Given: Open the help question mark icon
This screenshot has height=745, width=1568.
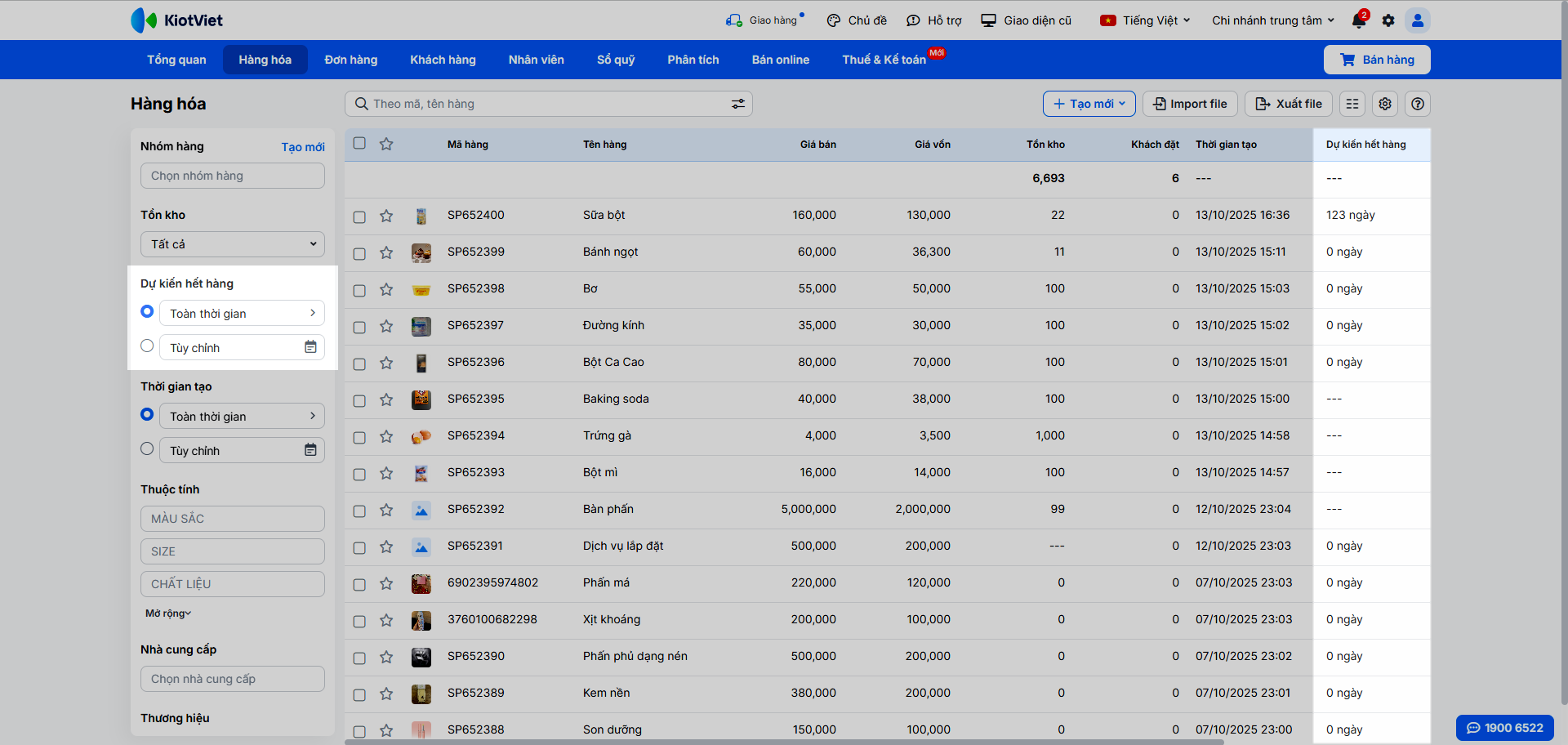Looking at the screenshot, I should (1418, 104).
